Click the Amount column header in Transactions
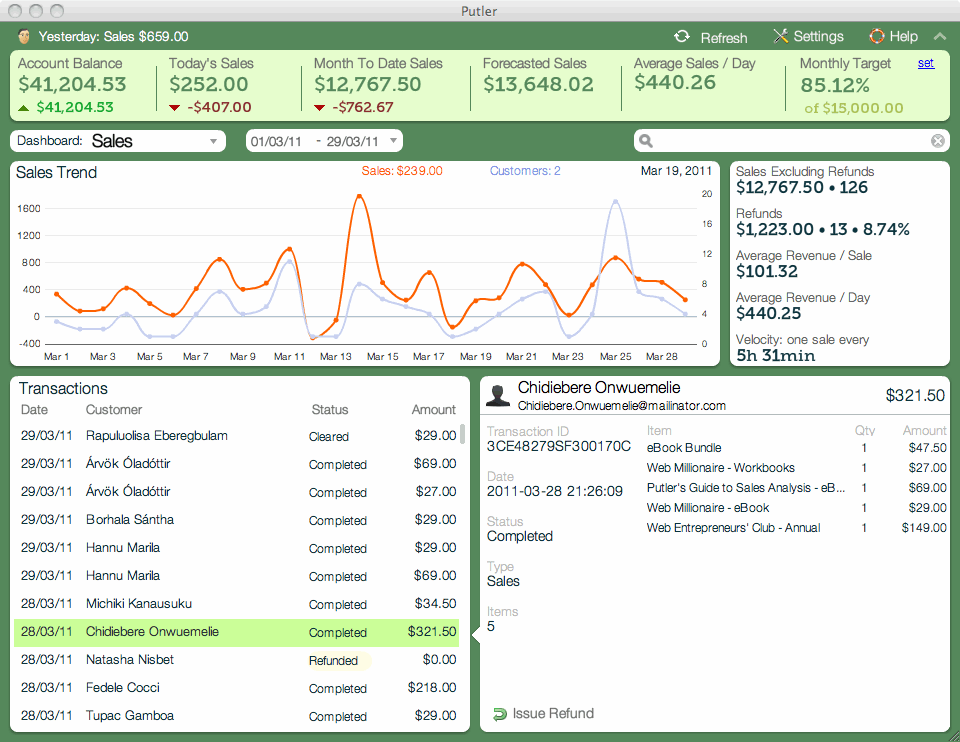This screenshot has height=742, width=960. [x=433, y=410]
